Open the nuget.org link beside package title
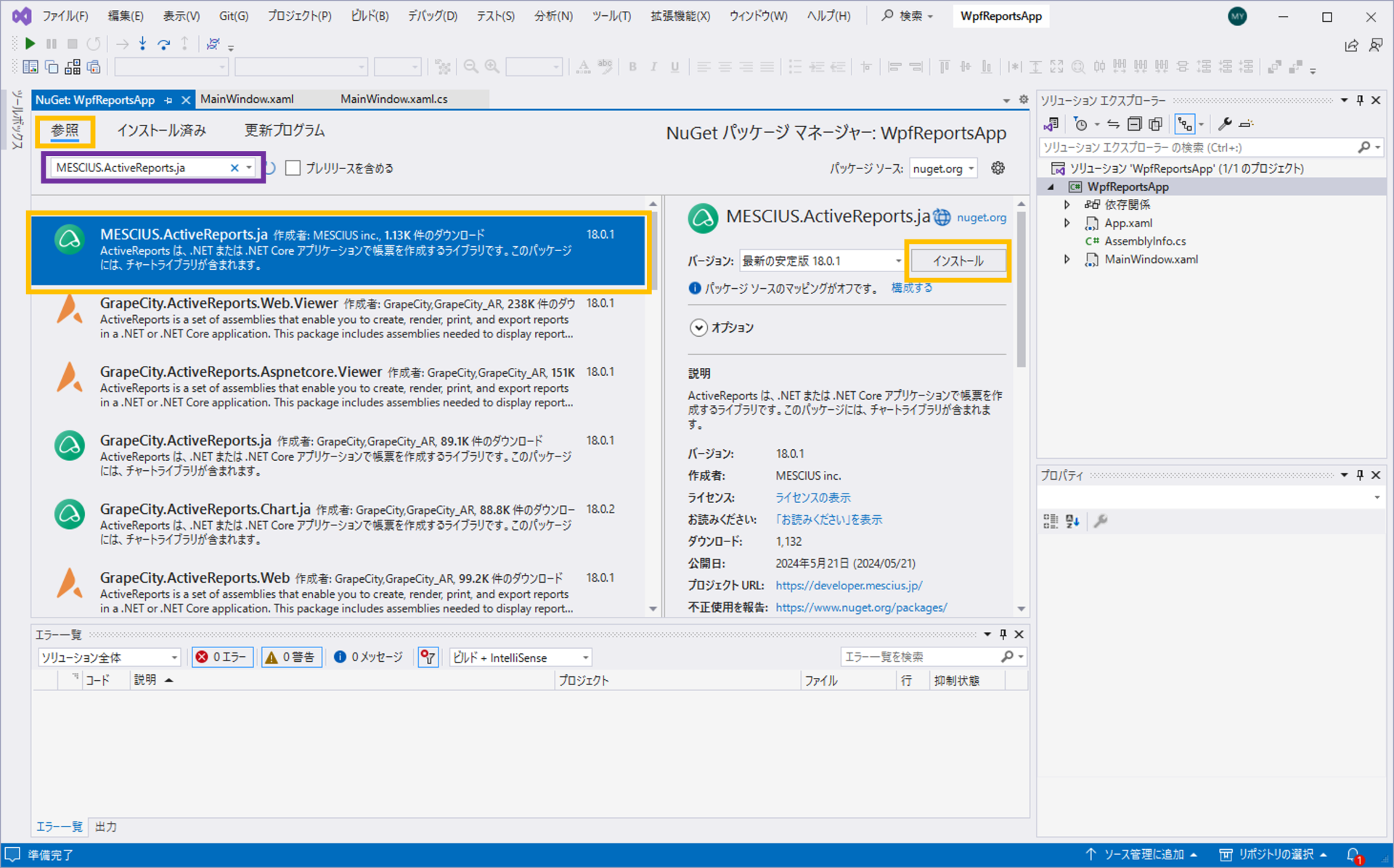This screenshot has width=1394, height=868. [x=981, y=218]
